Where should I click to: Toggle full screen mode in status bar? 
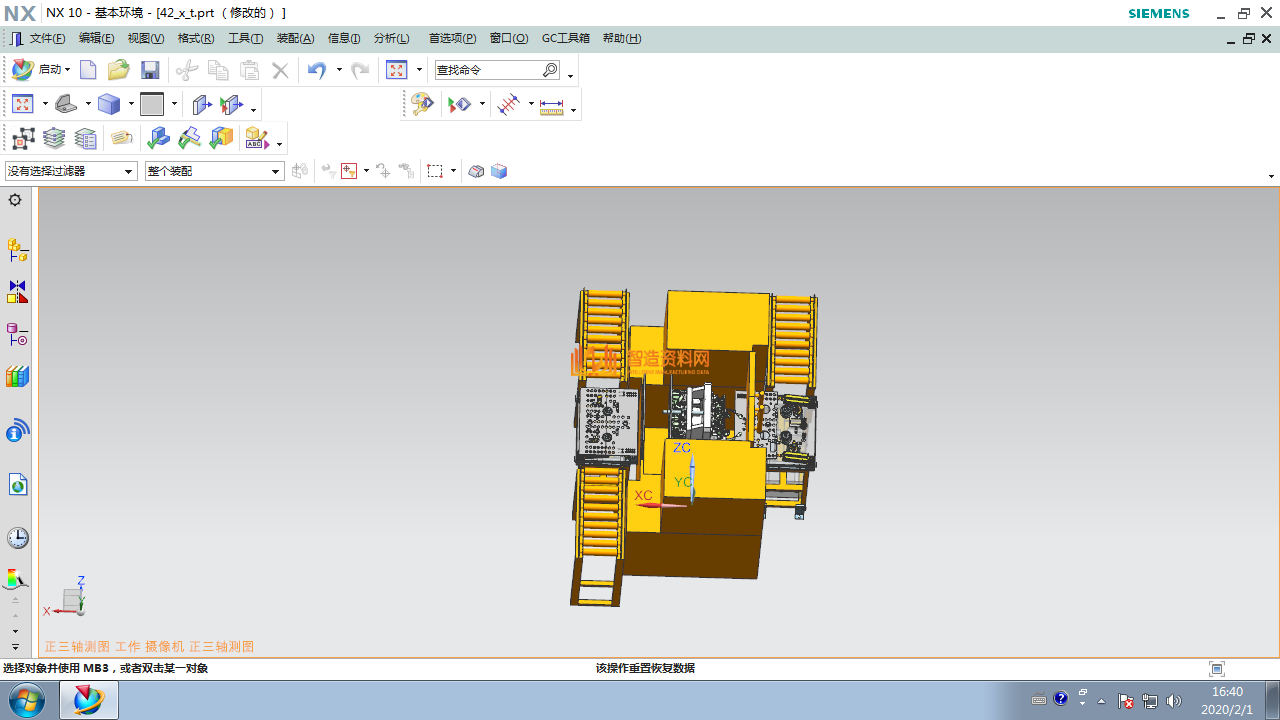(x=1216, y=669)
